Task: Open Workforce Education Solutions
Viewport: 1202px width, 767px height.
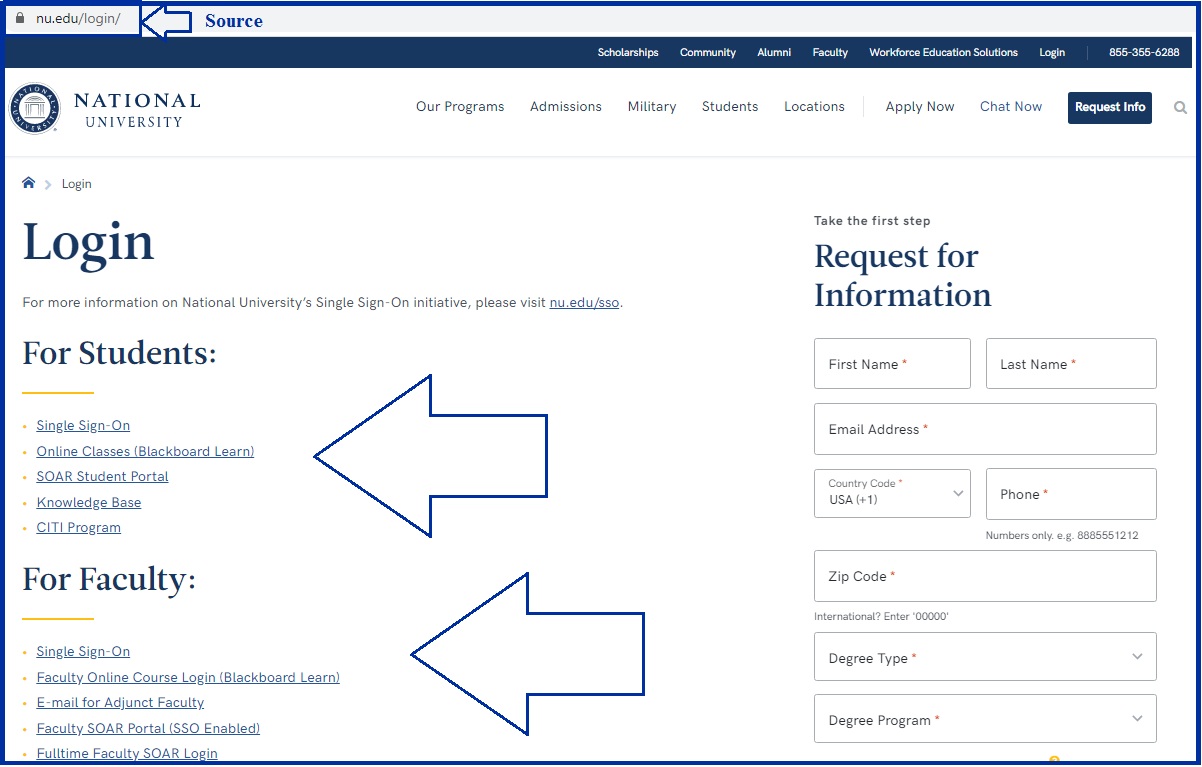Action: coord(943,53)
